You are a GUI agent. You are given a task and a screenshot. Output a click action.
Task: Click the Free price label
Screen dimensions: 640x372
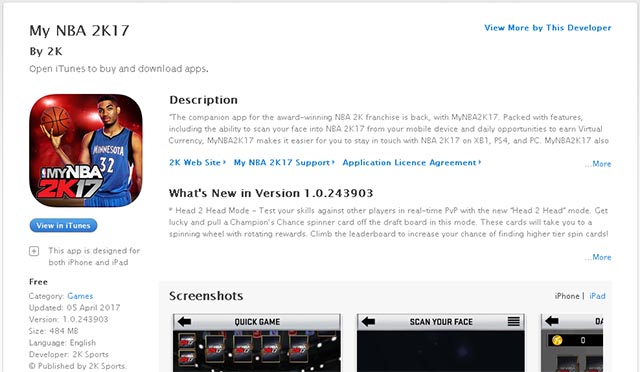tap(38, 282)
